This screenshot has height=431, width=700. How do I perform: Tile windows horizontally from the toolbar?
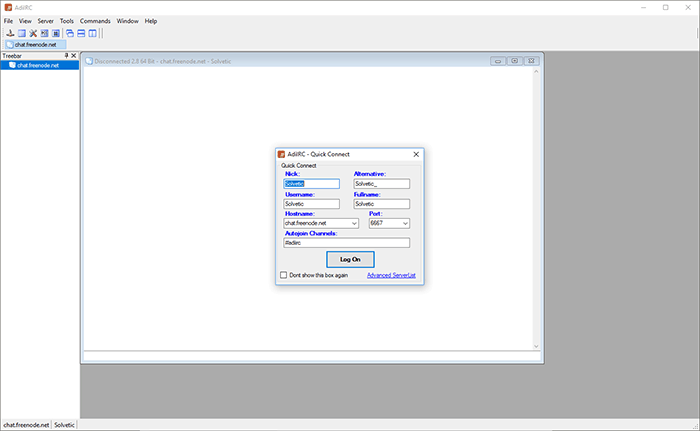click(81, 33)
